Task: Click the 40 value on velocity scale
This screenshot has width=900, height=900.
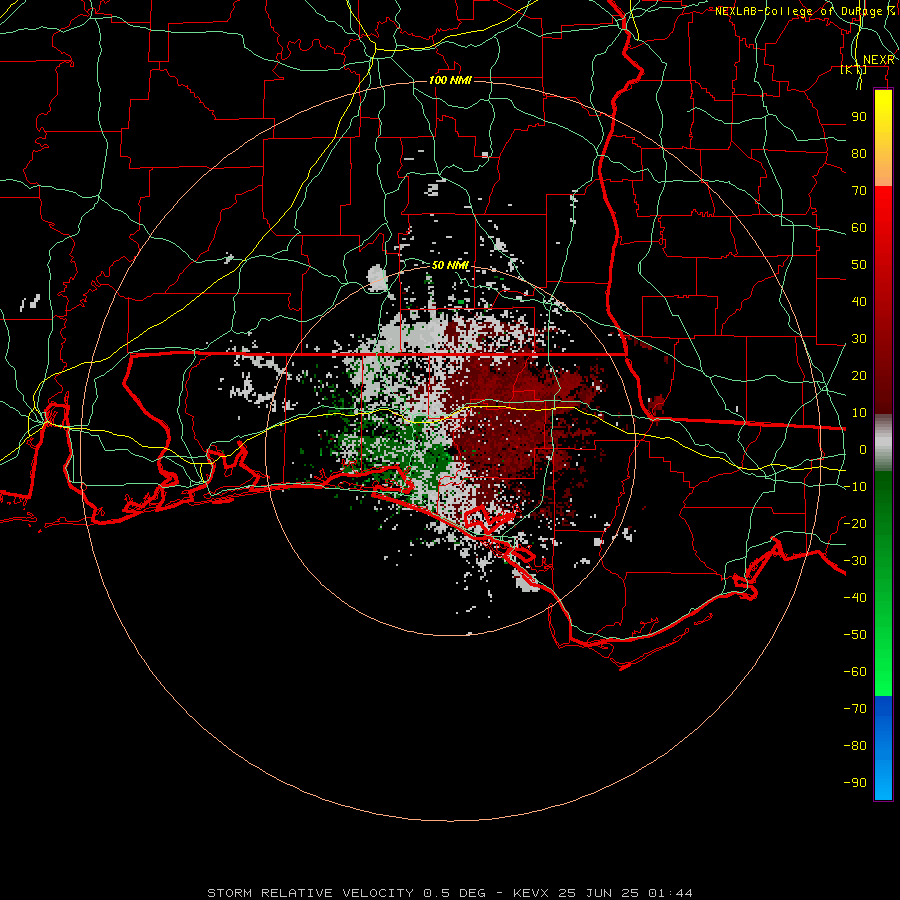Action: pos(859,302)
